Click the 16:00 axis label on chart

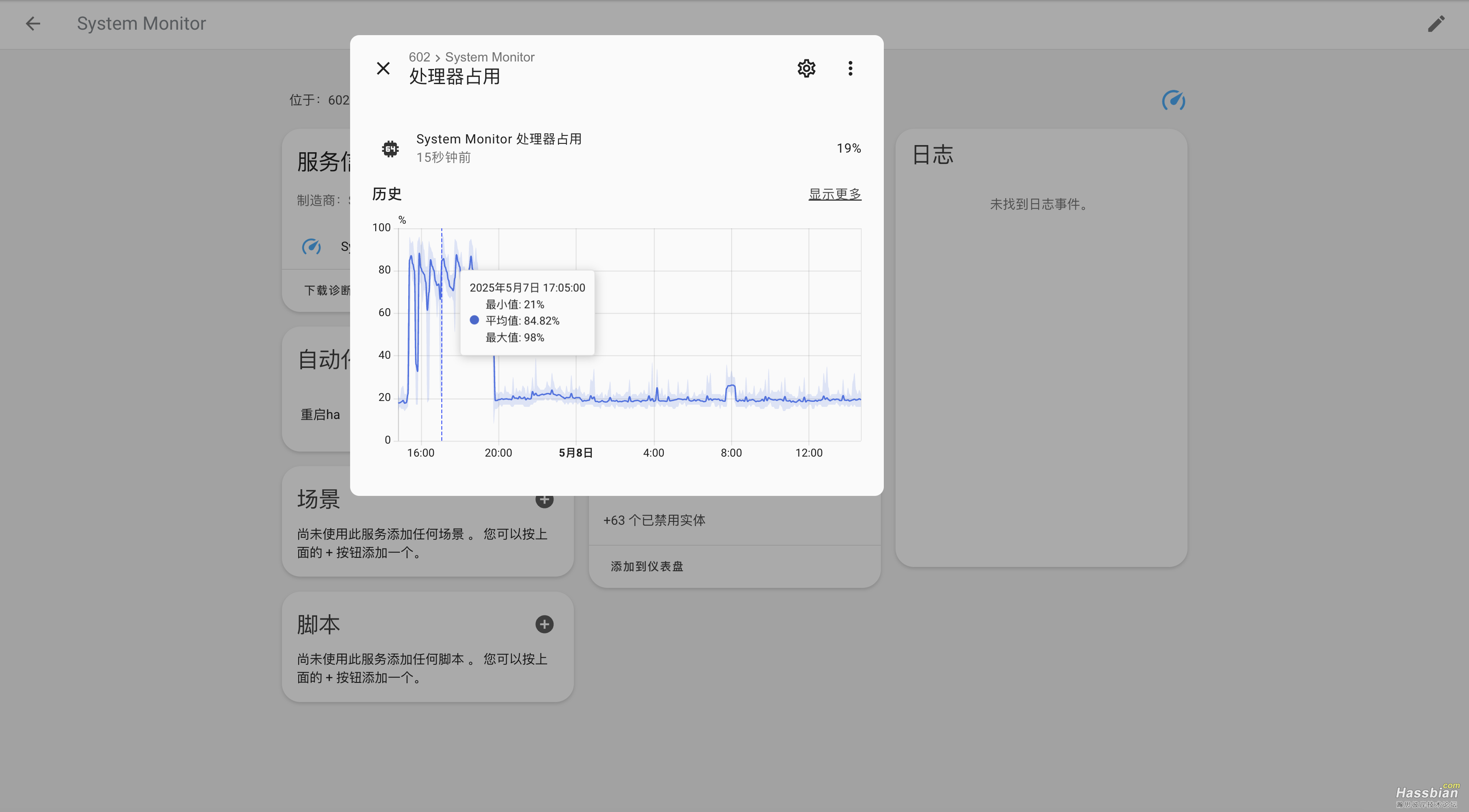click(420, 453)
